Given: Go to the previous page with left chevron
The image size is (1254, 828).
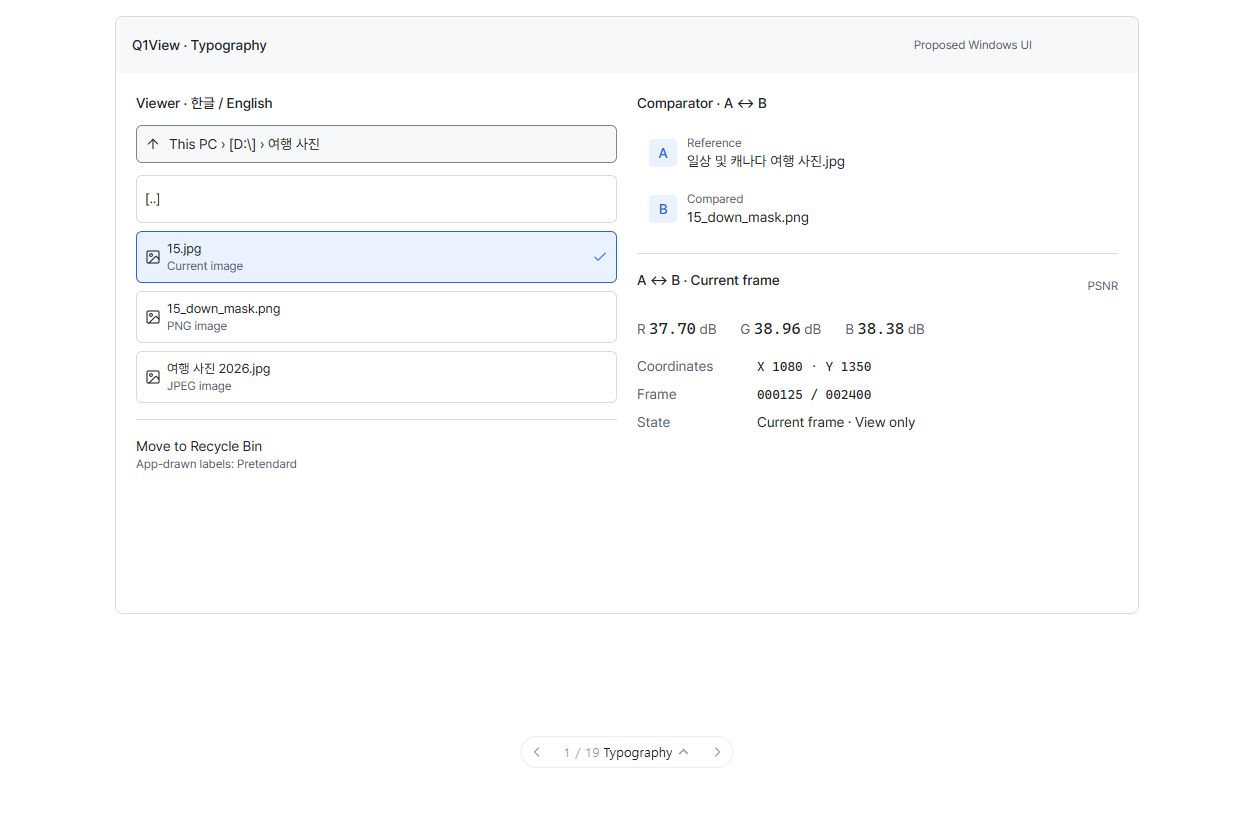Looking at the screenshot, I should [x=537, y=752].
